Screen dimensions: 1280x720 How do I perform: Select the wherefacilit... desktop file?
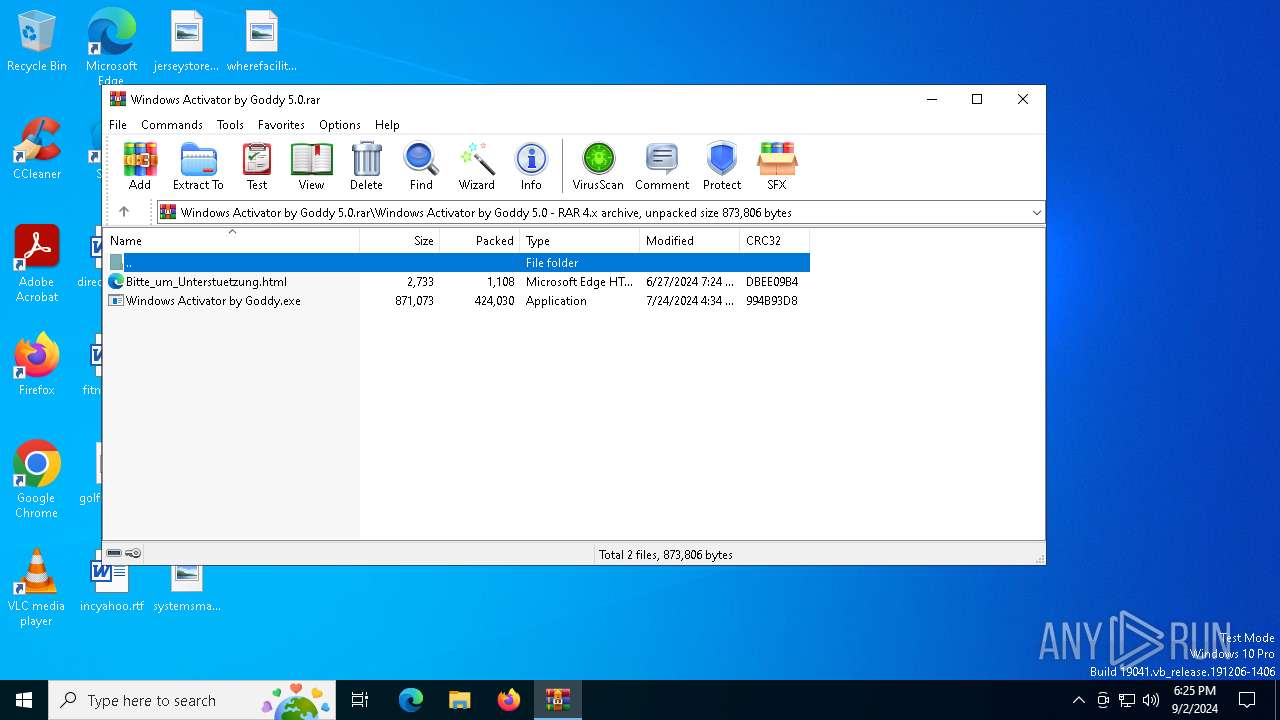point(262,41)
